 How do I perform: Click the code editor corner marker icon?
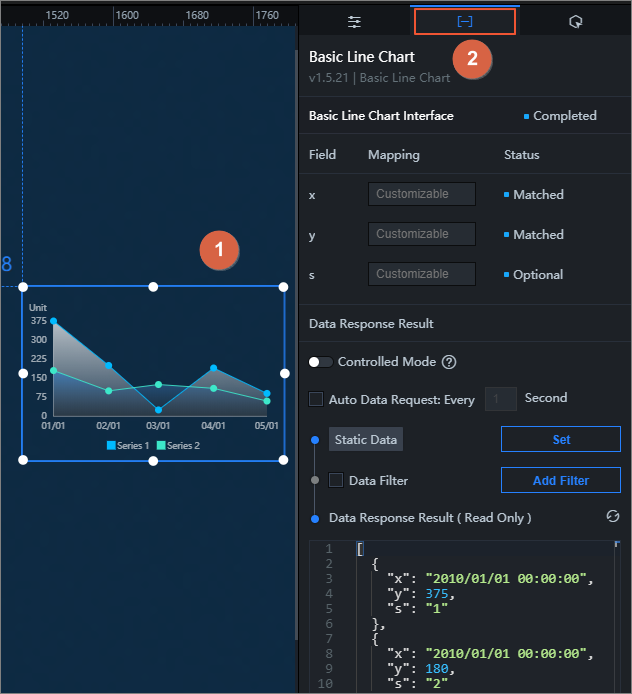pos(617,544)
